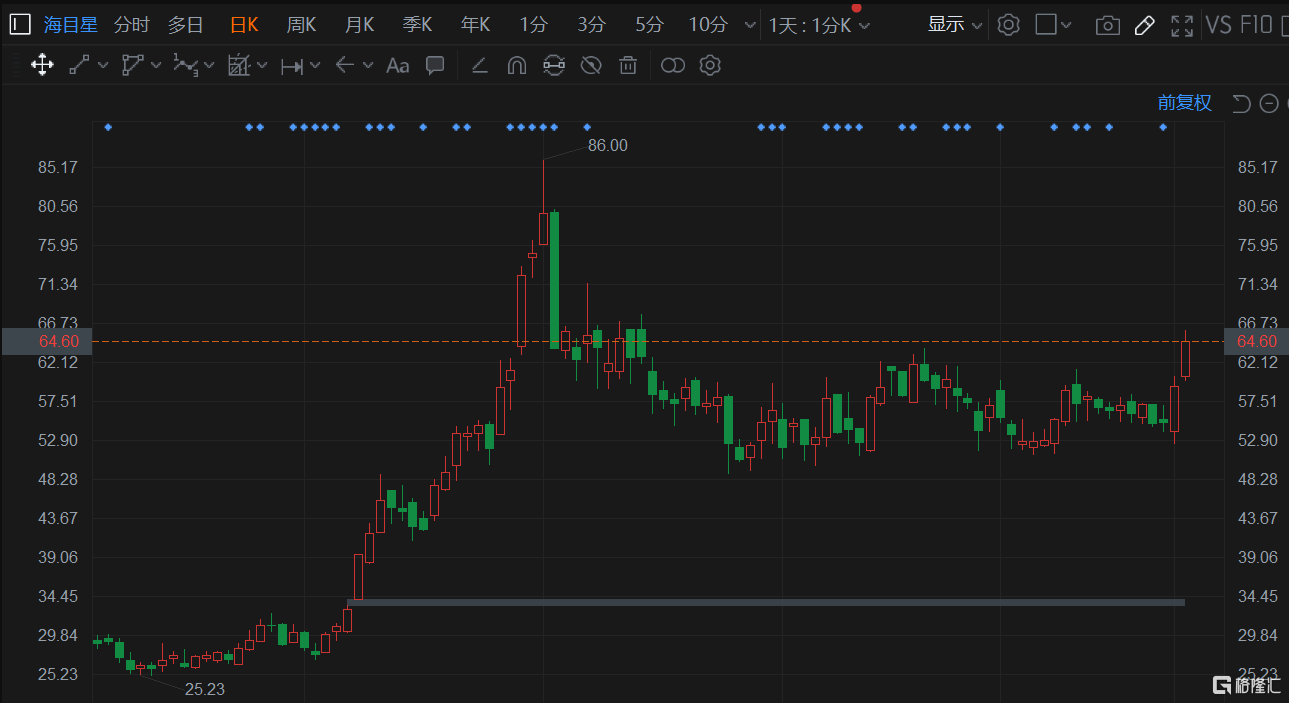The image size is (1289, 703).
Task: Pick the polygon channel drawing tool
Action: (x=133, y=66)
